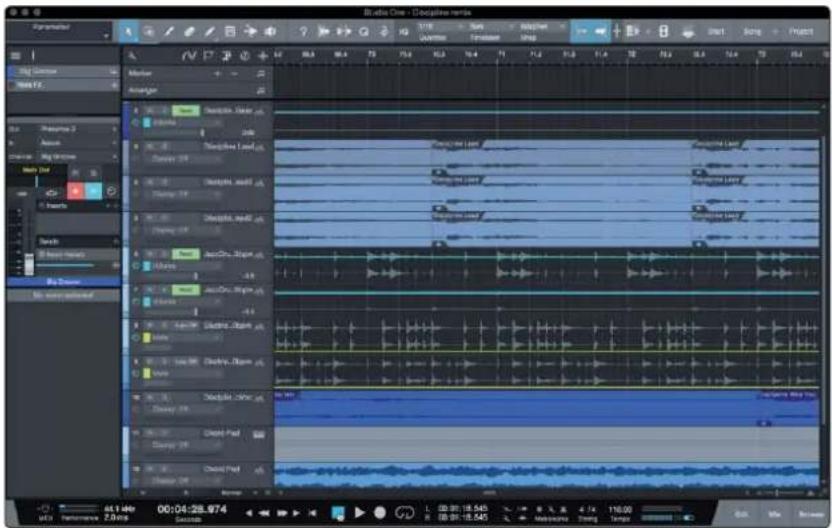Click yellow swatch on first Electro track
The width and height of the screenshot is (832, 528).
coord(147,337)
